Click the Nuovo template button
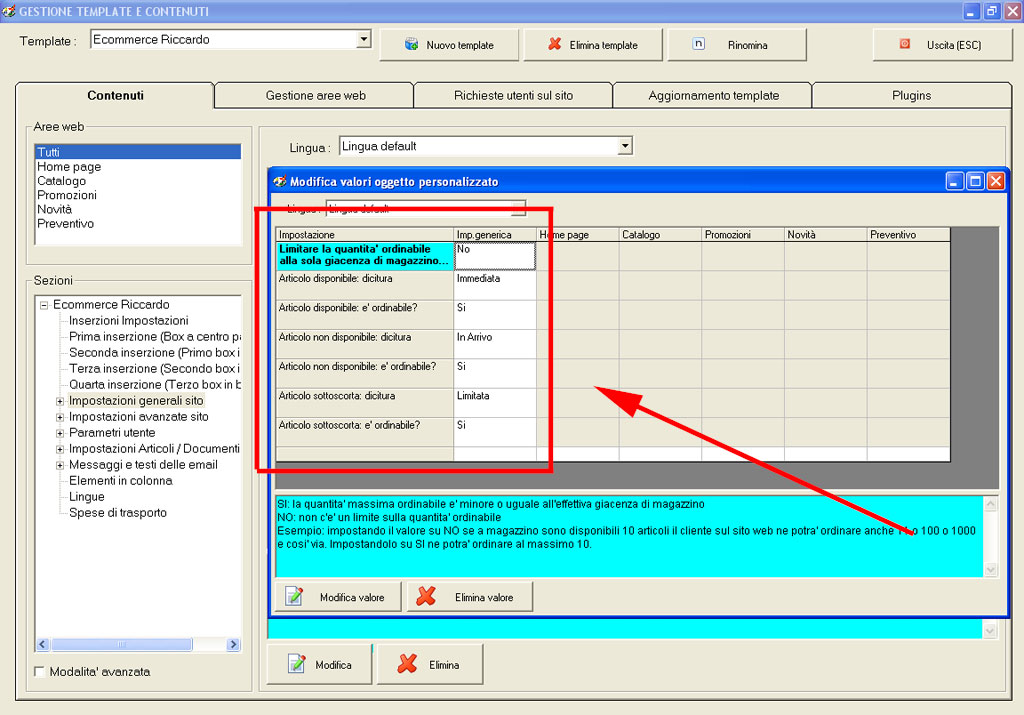 coord(449,44)
